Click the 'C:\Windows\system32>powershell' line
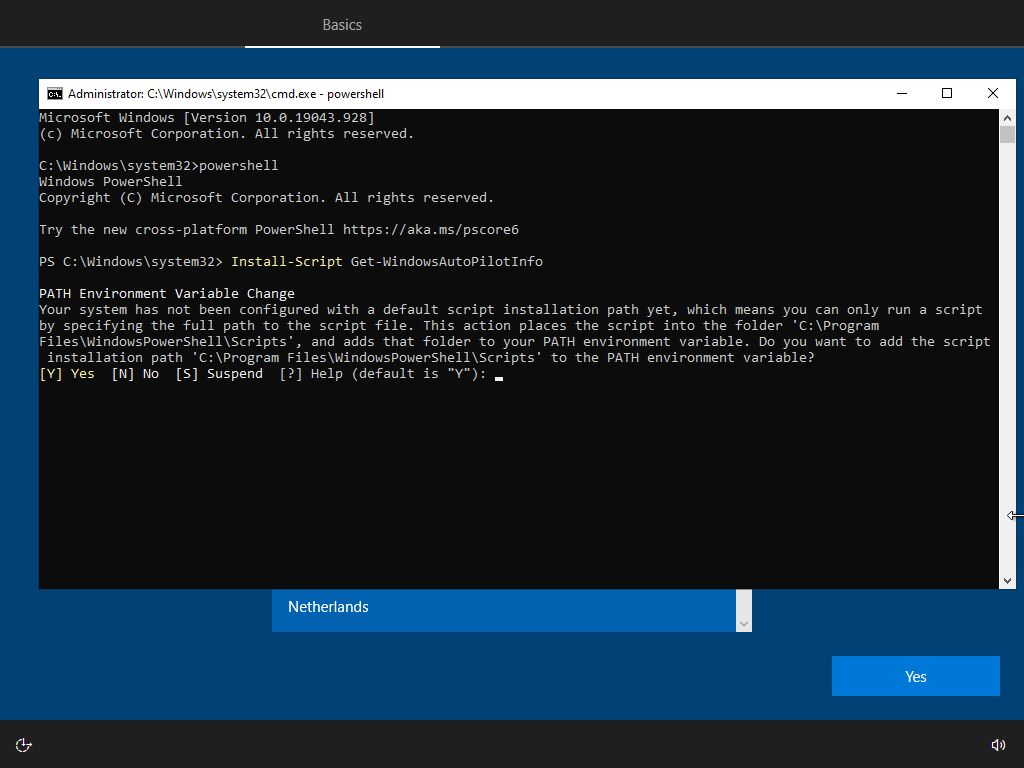 159,166
